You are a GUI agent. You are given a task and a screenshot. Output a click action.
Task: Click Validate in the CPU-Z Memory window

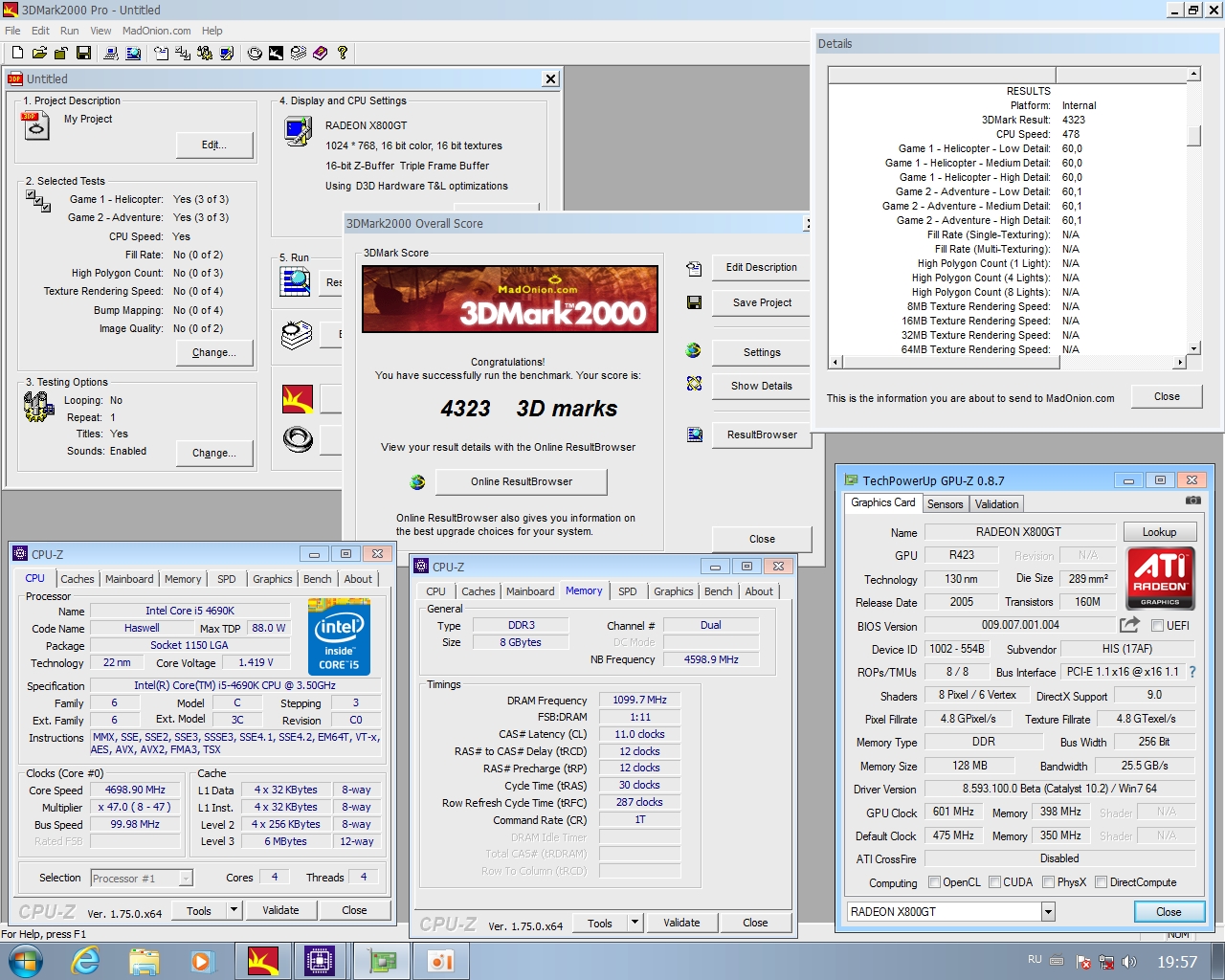[x=681, y=923]
